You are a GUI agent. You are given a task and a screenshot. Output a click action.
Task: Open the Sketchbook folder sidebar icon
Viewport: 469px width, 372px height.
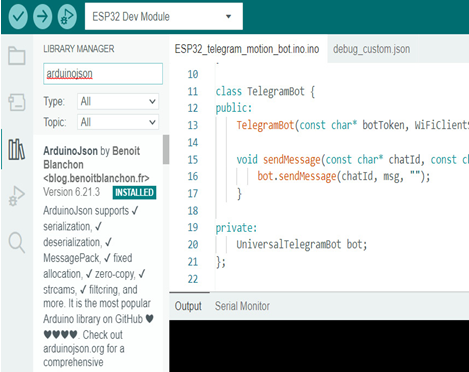17,56
